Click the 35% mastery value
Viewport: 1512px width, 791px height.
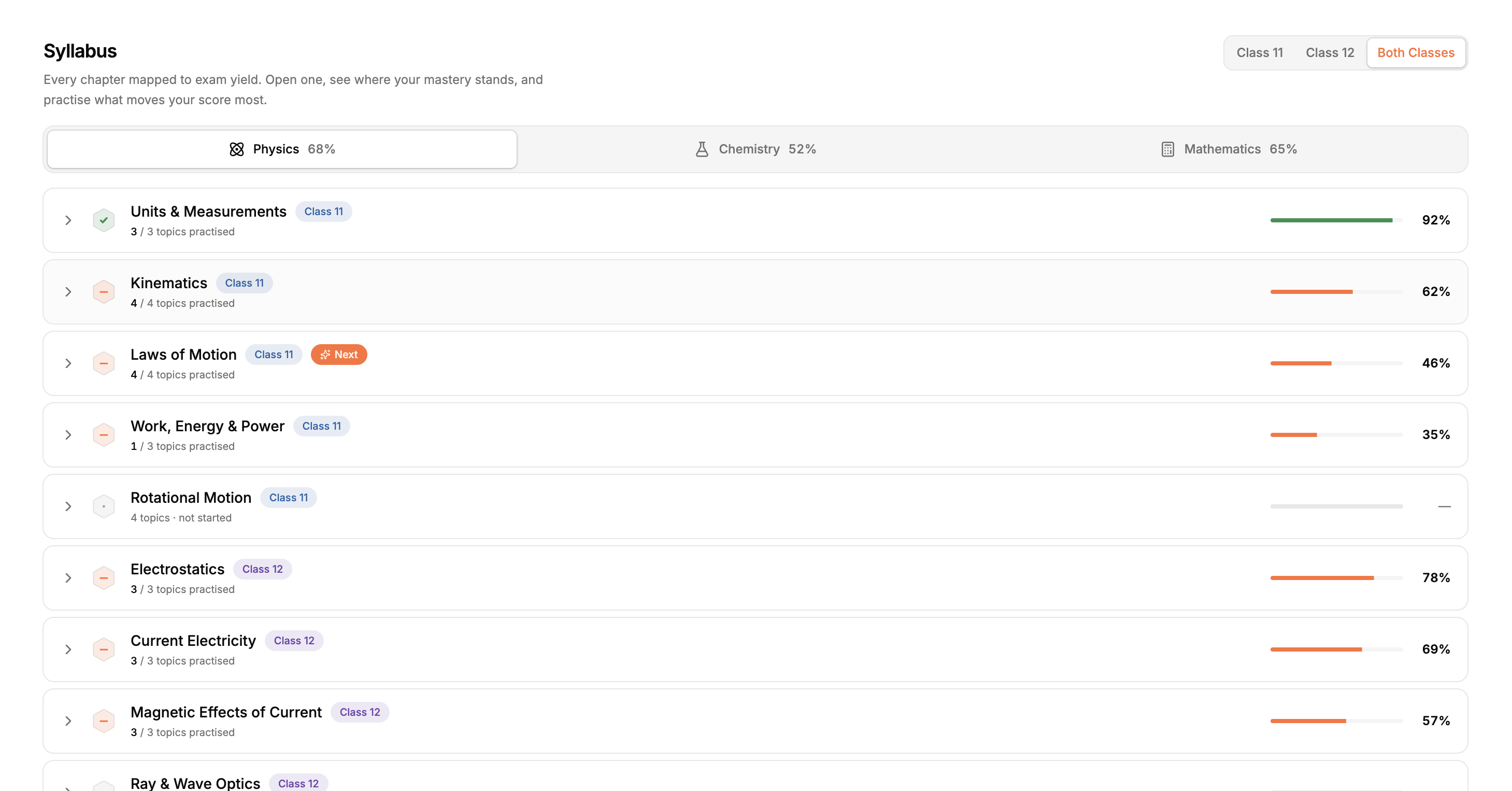pos(1436,435)
